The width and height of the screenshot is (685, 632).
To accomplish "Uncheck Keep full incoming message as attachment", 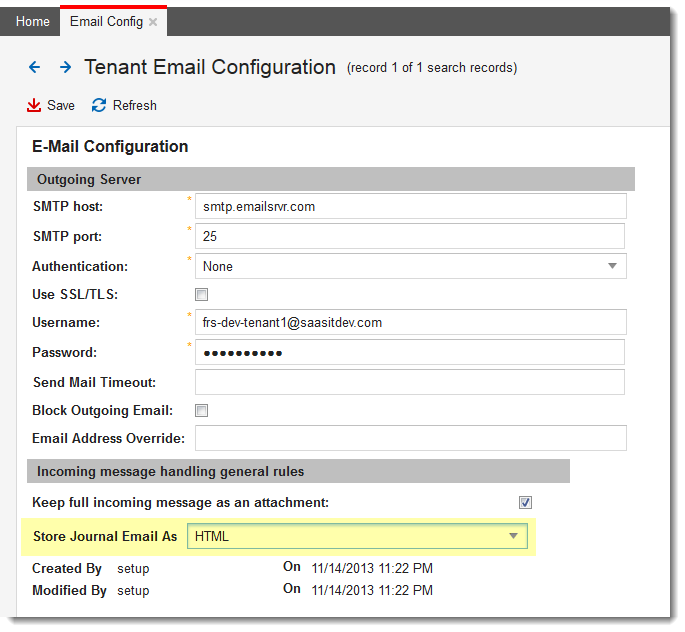I will pyautogui.click(x=525, y=503).
